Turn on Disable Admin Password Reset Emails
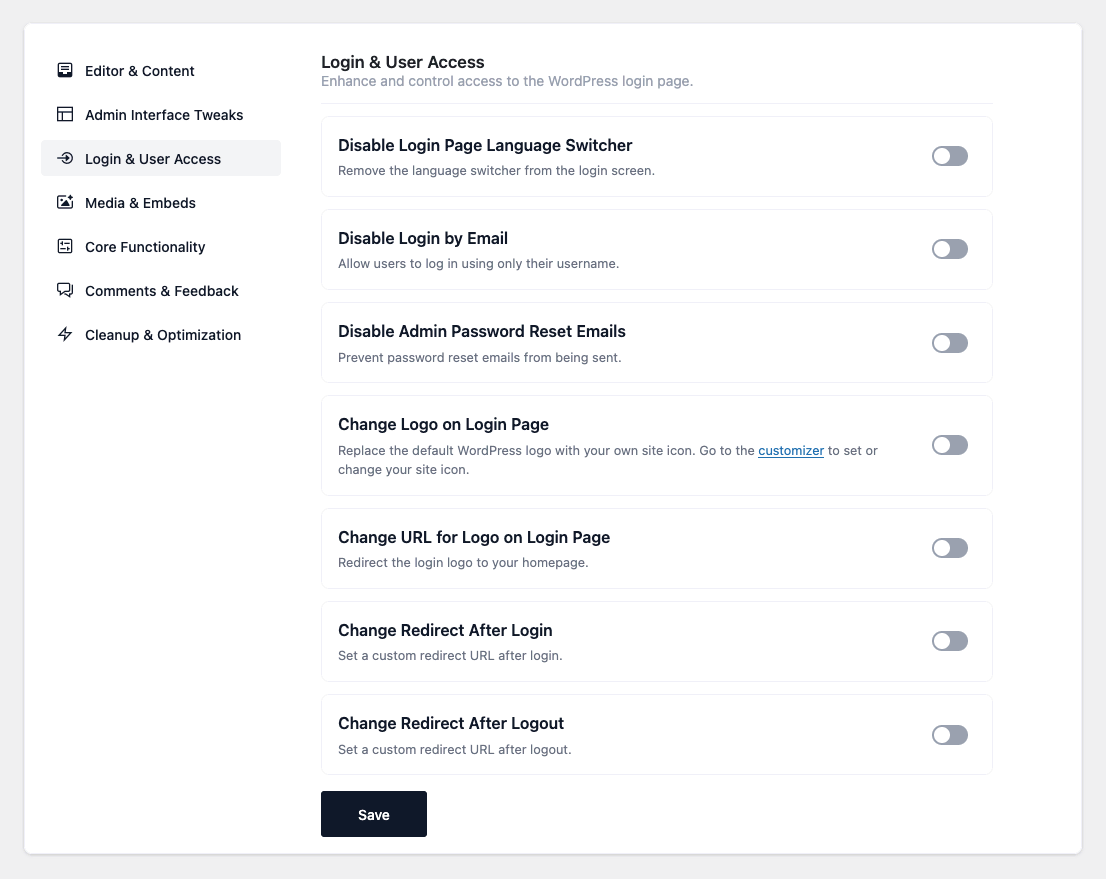This screenshot has width=1106, height=879. 949,343
